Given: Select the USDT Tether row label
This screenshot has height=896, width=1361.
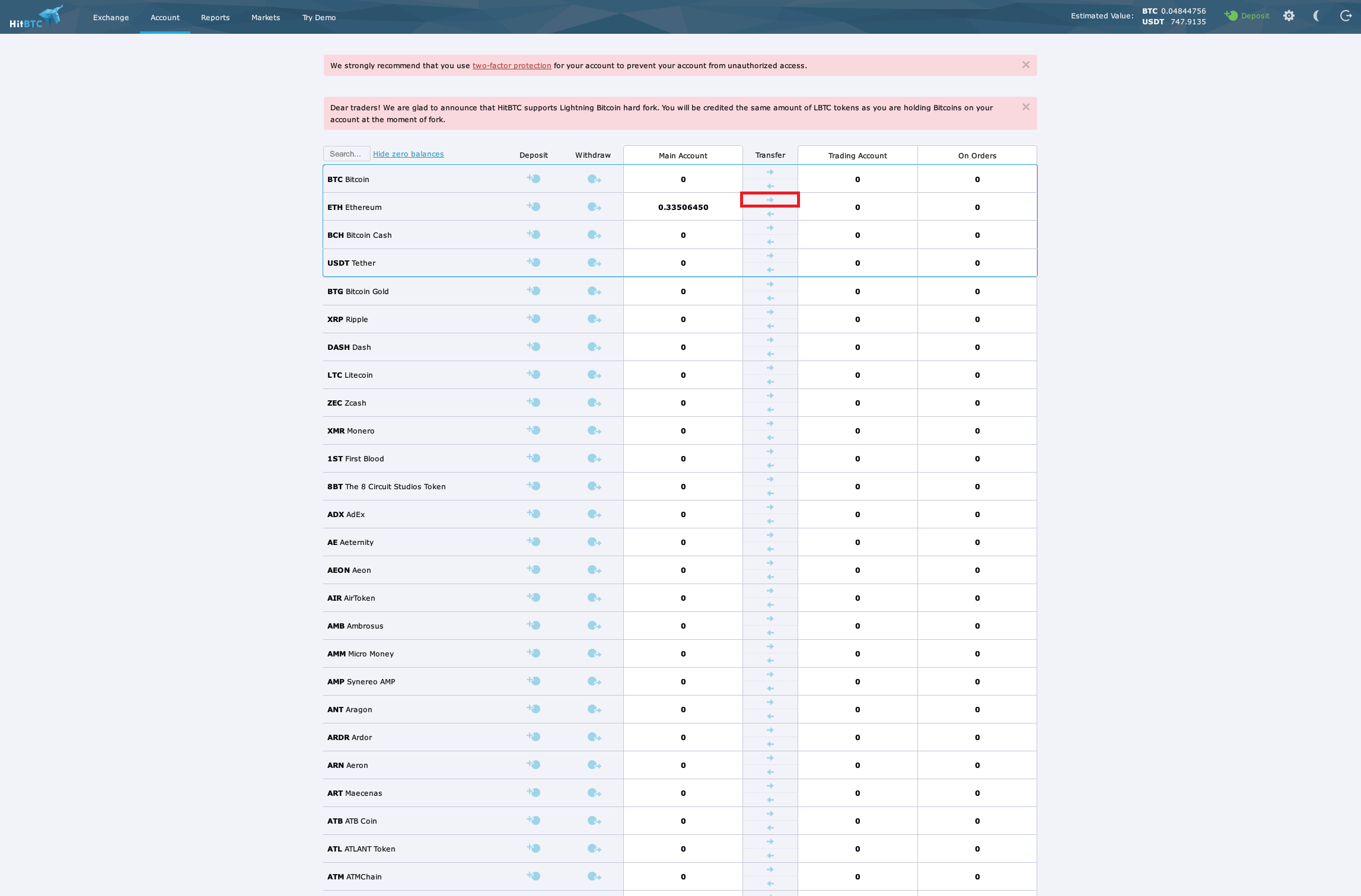Looking at the screenshot, I should click(352, 263).
